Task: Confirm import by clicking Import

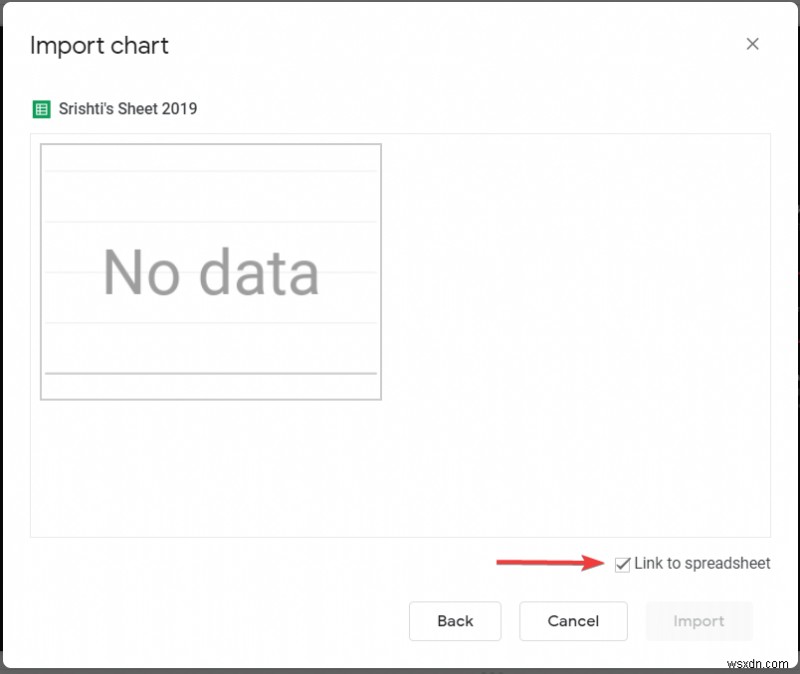Action: [699, 621]
